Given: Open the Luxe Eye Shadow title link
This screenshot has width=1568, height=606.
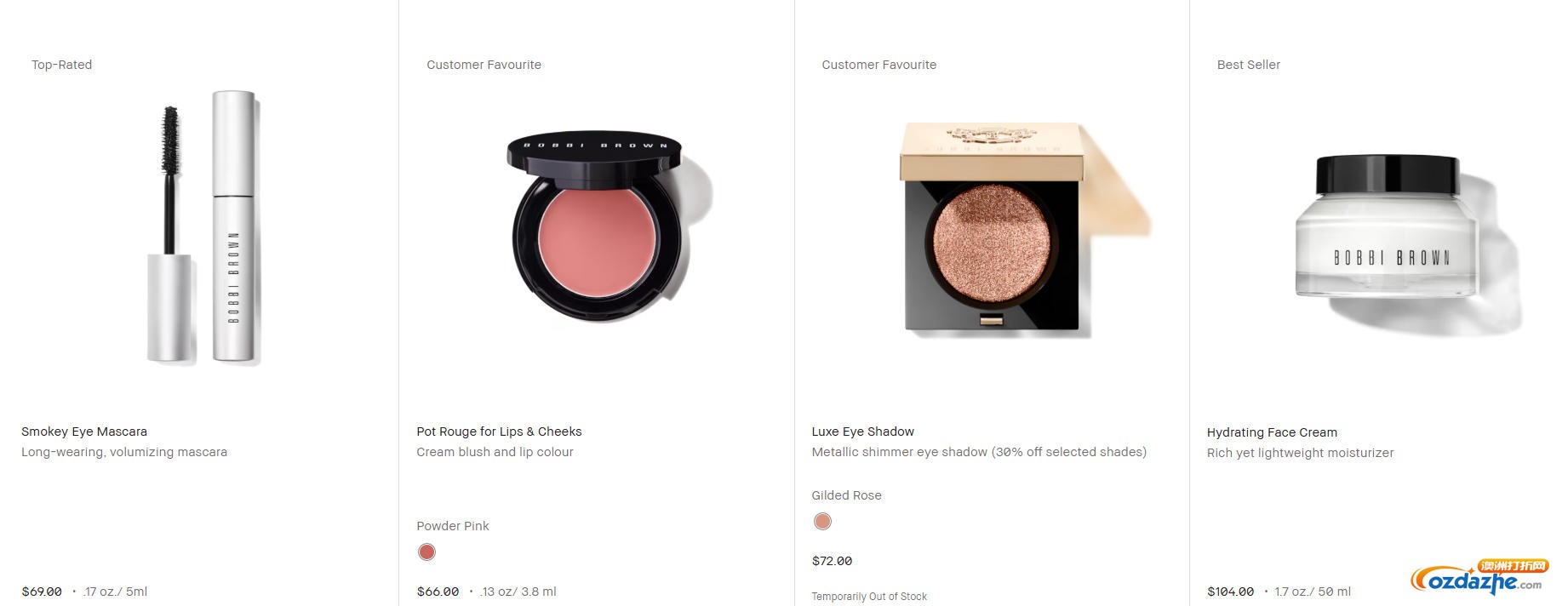Looking at the screenshot, I should pyautogui.click(x=863, y=432).
